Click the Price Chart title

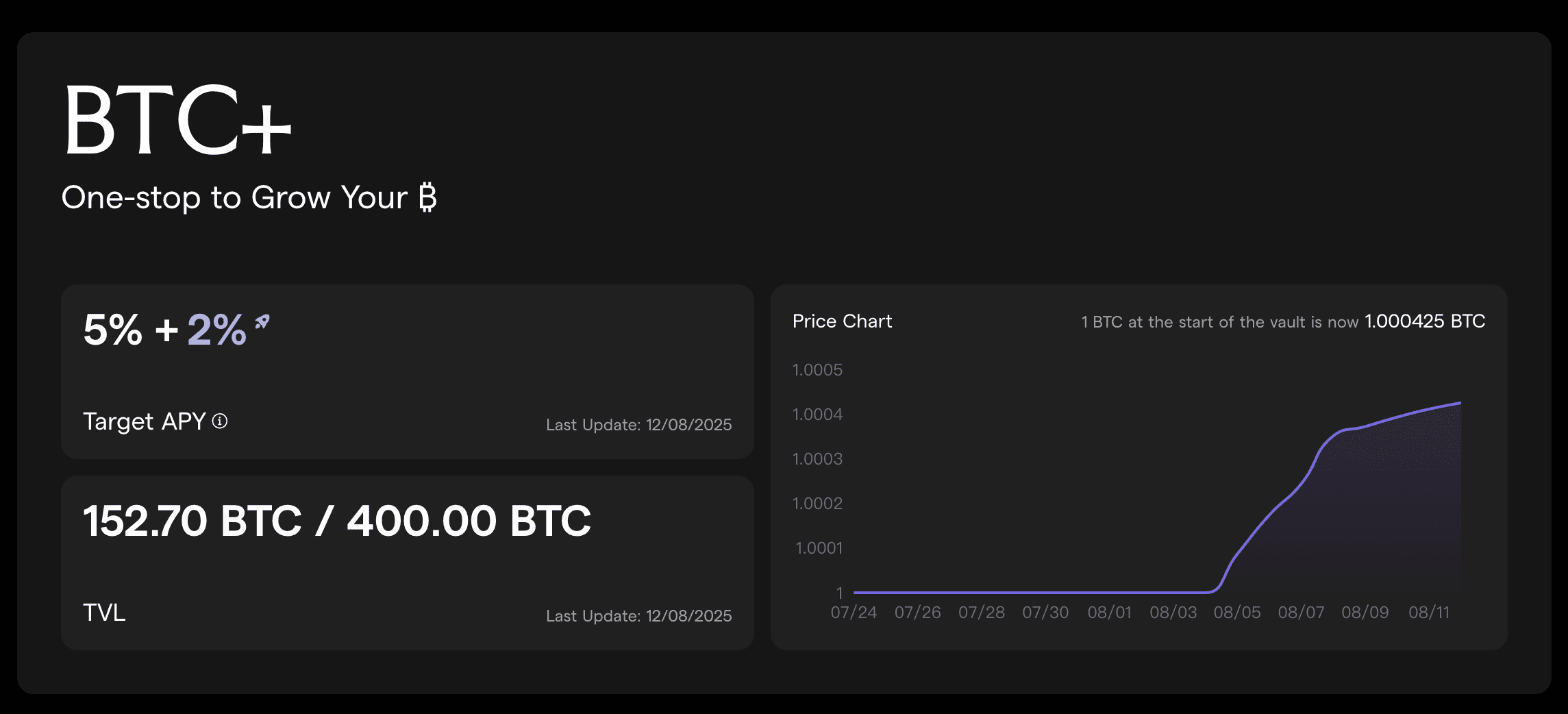tap(842, 321)
